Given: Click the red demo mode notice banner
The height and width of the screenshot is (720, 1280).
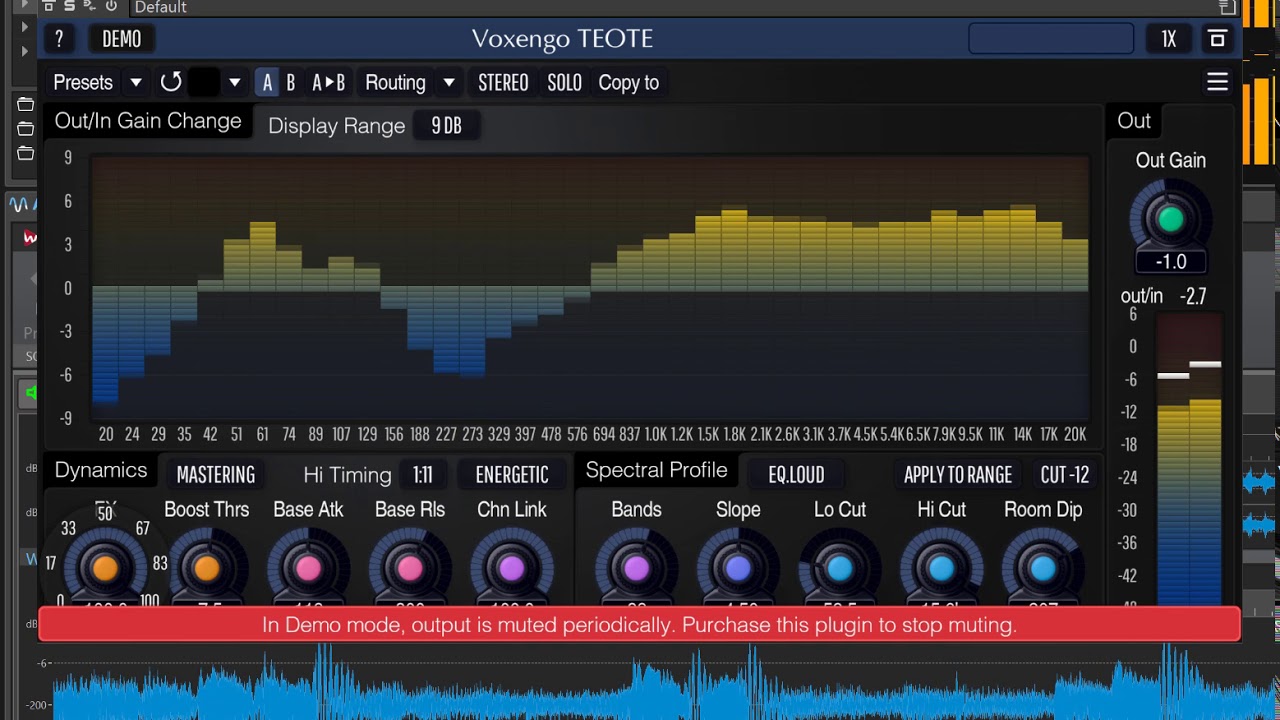Looking at the screenshot, I should click(640, 625).
